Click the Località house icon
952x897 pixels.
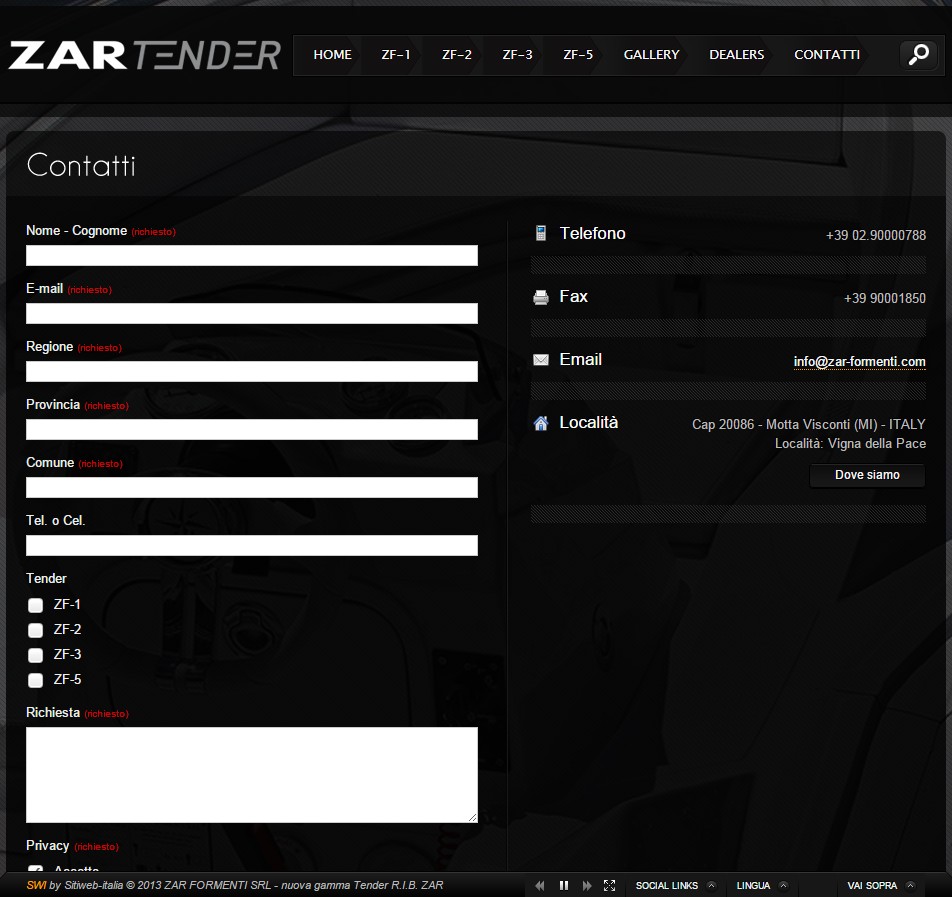click(540, 423)
